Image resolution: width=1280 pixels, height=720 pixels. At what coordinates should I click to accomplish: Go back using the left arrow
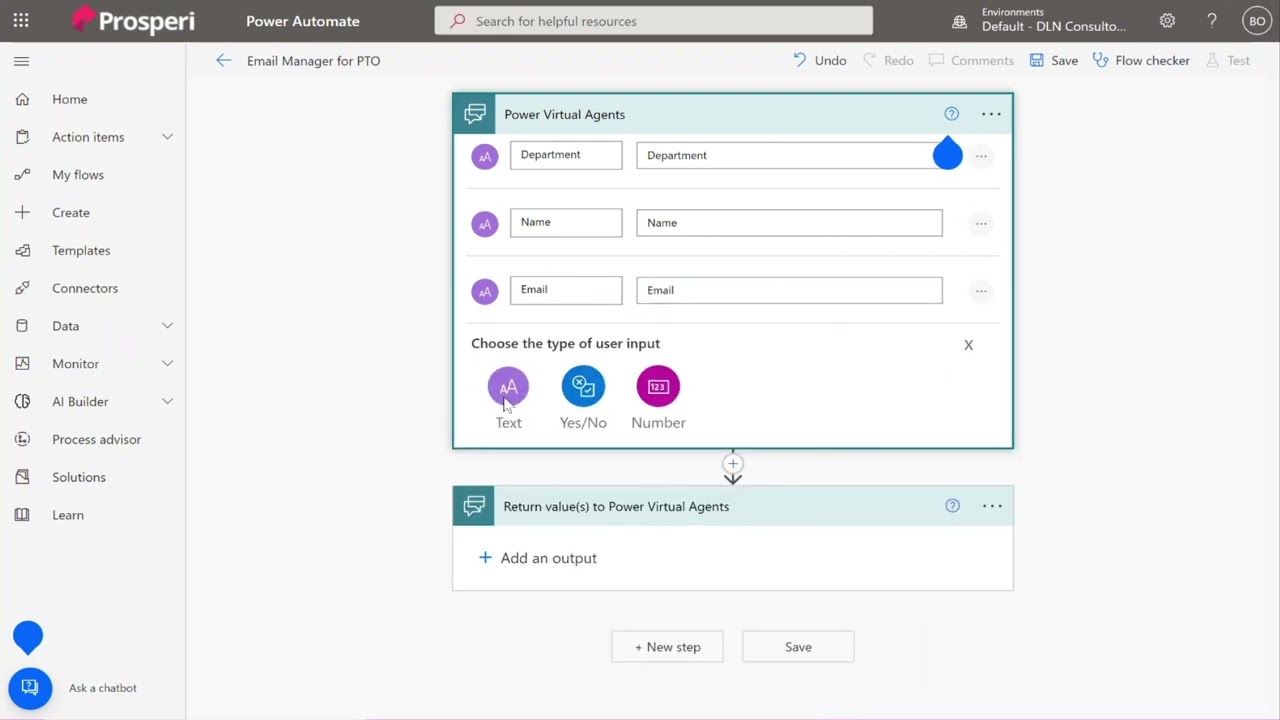(224, 61)
